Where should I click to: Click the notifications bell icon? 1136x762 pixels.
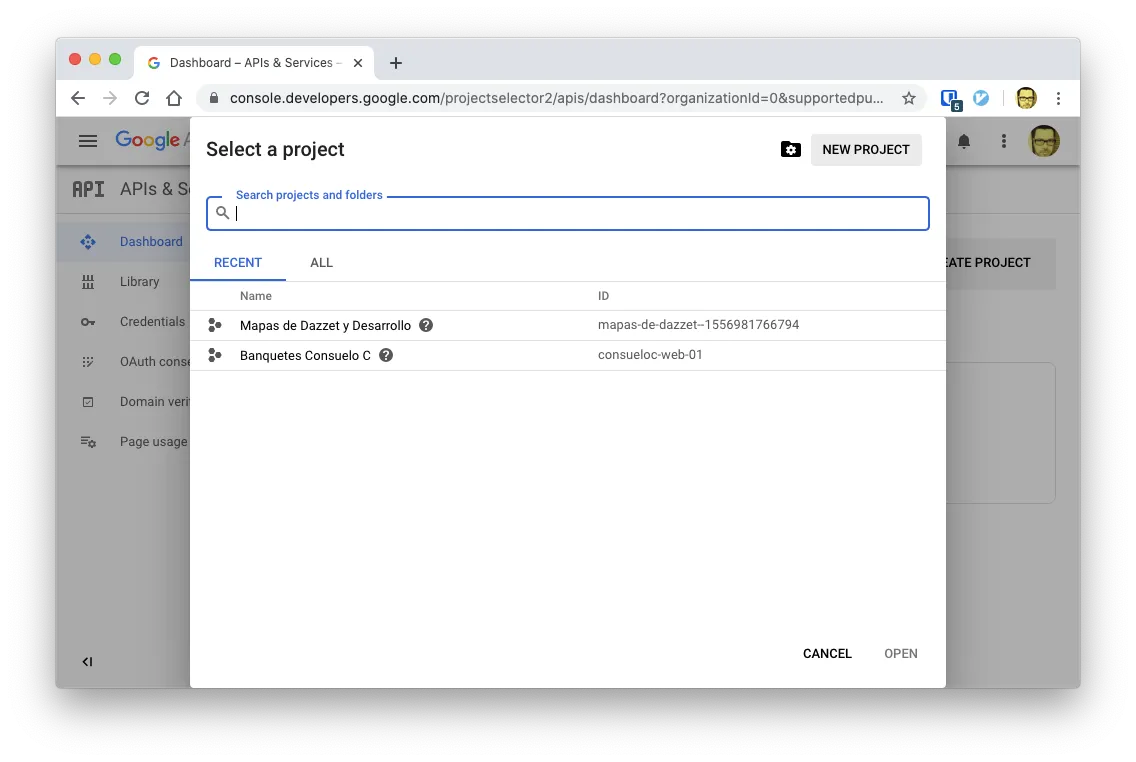tap(964, 141)
